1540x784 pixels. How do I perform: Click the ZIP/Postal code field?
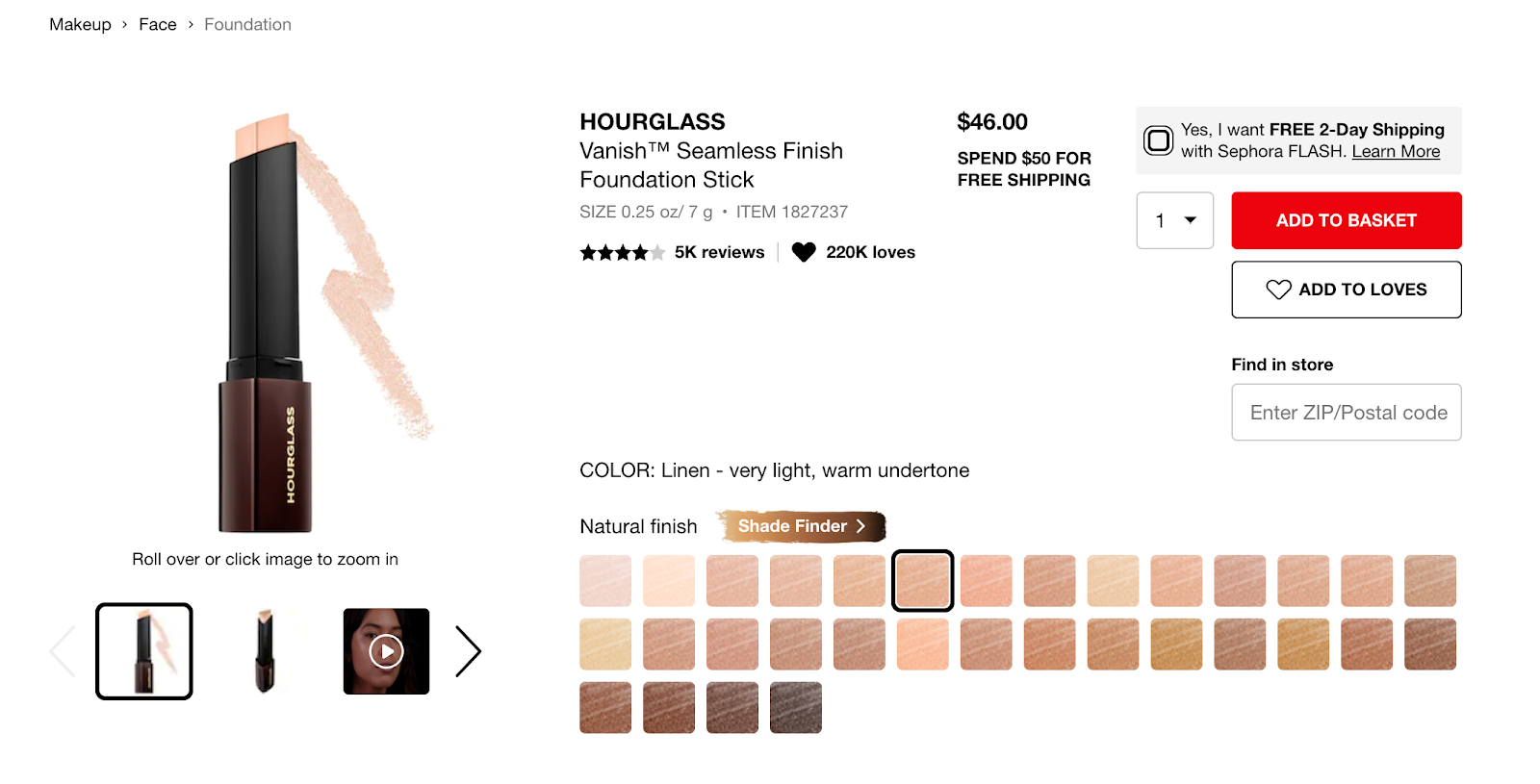(x=1347, y=413)
